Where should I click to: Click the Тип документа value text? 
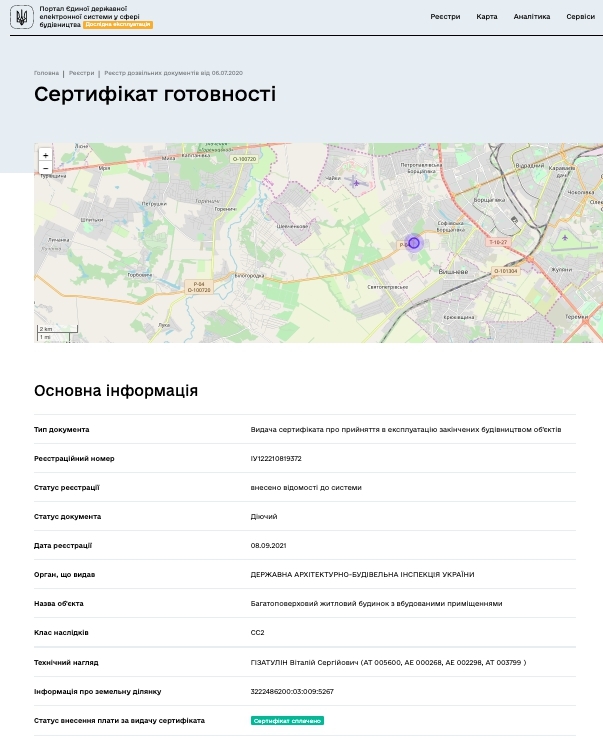point(406,430)
